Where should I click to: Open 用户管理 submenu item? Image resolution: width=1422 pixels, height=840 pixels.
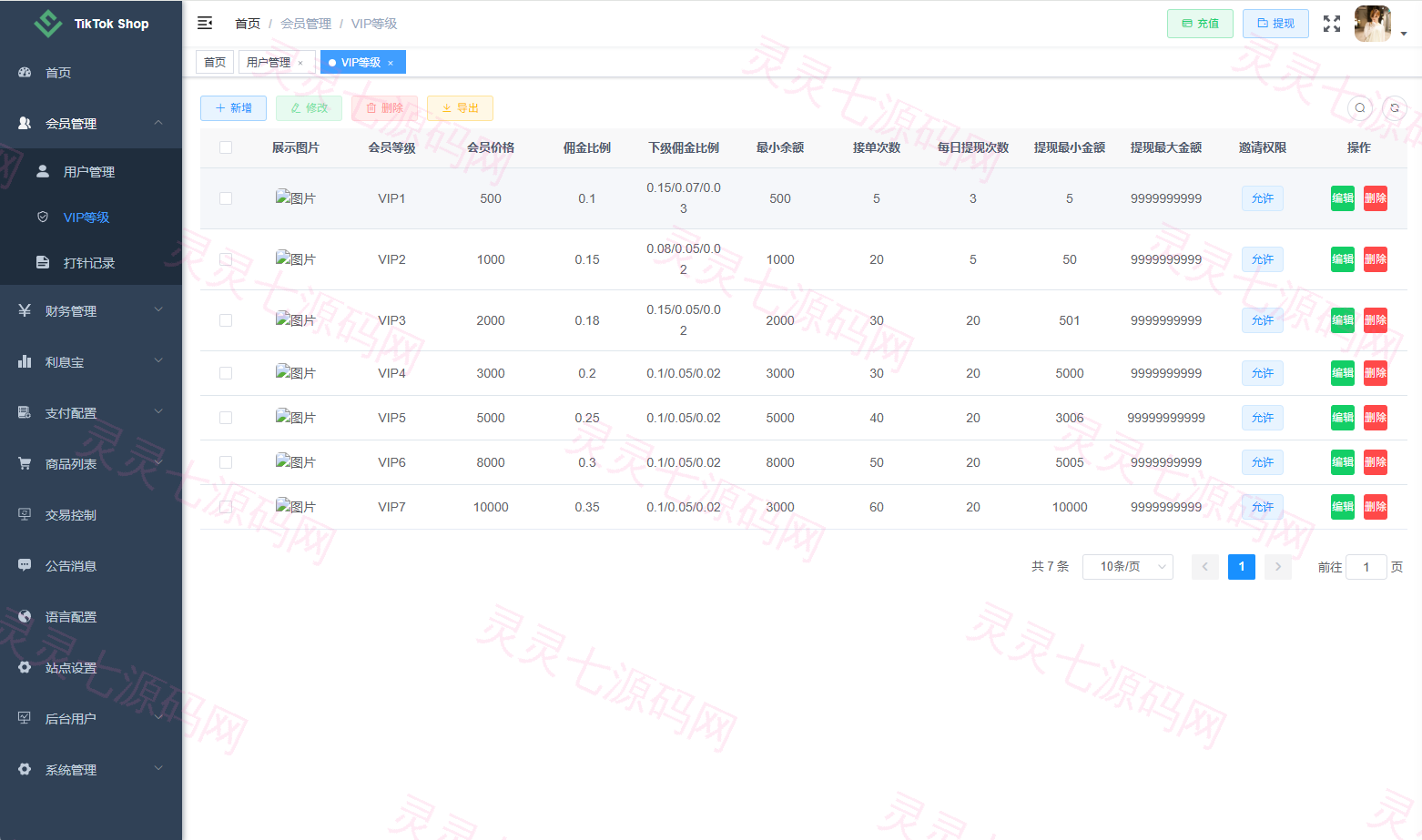pos(91,172)
